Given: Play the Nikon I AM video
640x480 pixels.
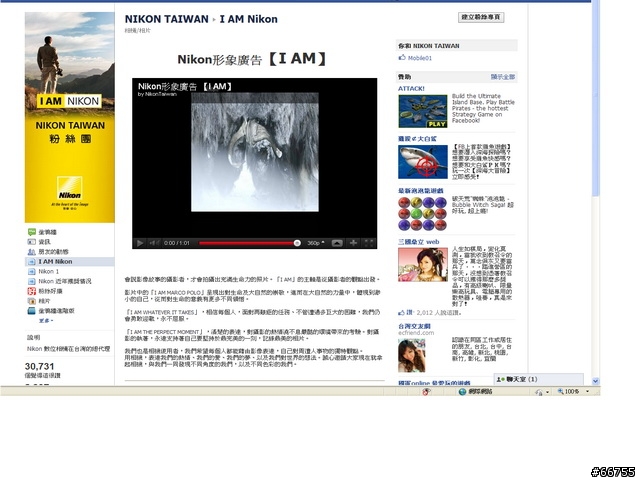Looking at the screenshot, I should pyautogui.click(x=140, y=243).
